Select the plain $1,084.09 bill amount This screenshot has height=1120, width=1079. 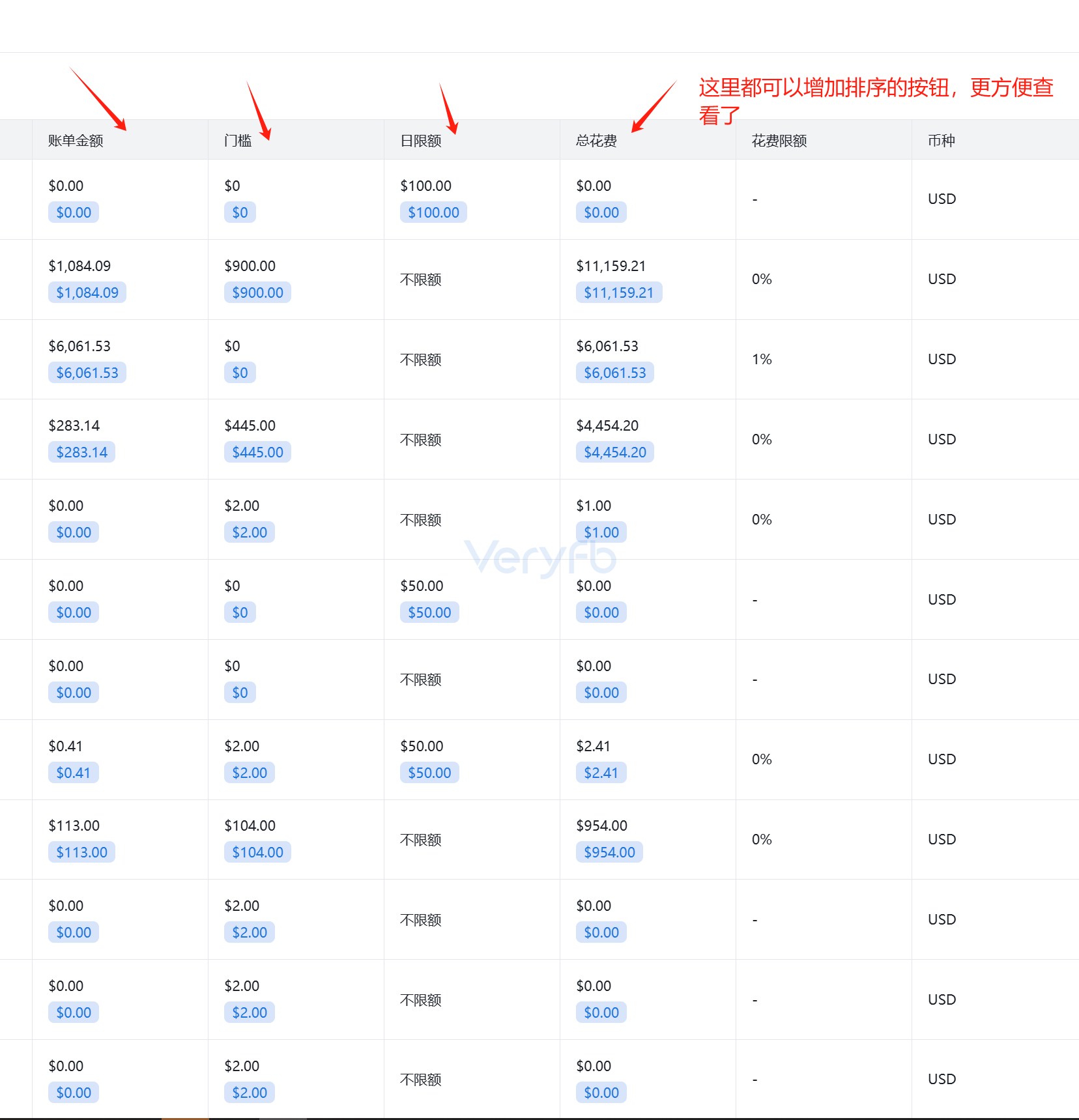(x=79, y=266)
